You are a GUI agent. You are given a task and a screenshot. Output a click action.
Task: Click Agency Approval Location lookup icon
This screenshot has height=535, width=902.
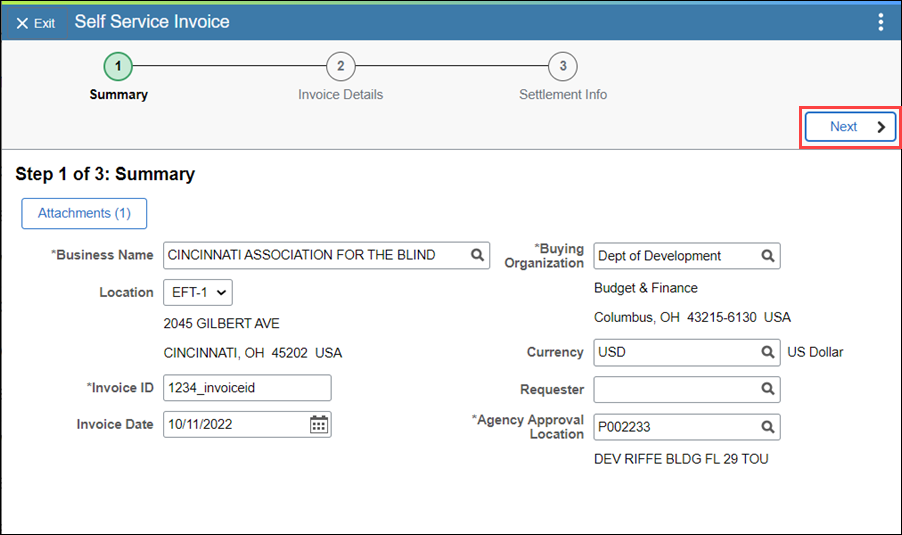tap(767, 427)
